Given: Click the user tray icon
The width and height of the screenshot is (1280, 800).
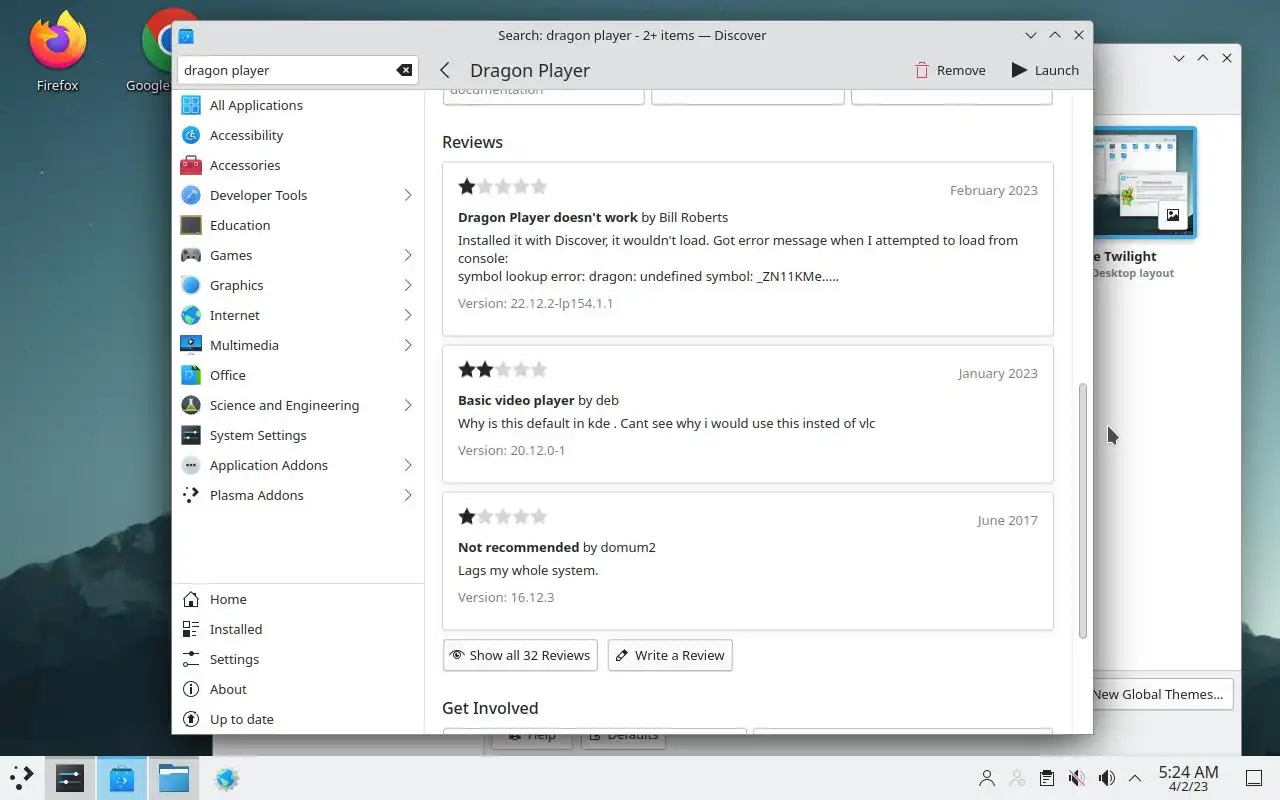Looking at the screenshot, I should (987, 778).
